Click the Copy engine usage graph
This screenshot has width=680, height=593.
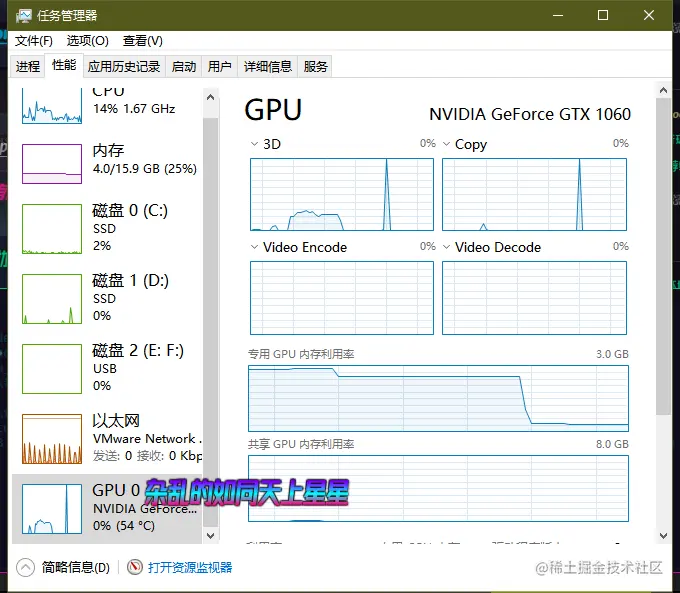point(534,194)
